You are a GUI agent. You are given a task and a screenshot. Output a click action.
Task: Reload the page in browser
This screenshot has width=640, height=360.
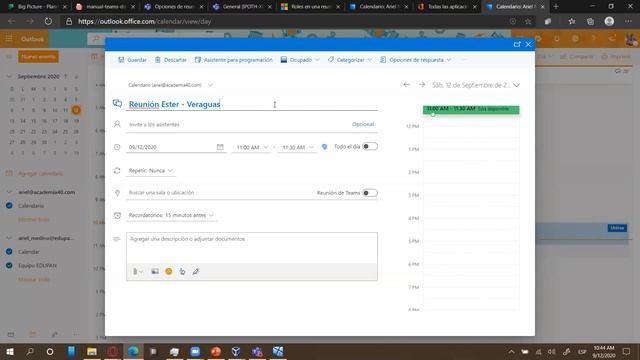pos(48,21)
